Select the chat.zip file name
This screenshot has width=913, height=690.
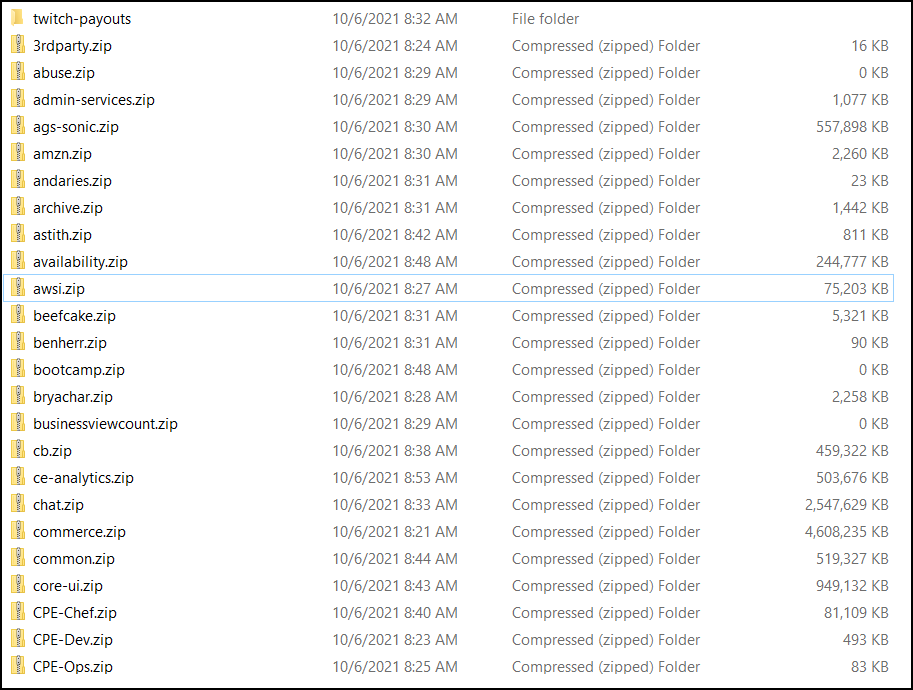pos(58,505)
